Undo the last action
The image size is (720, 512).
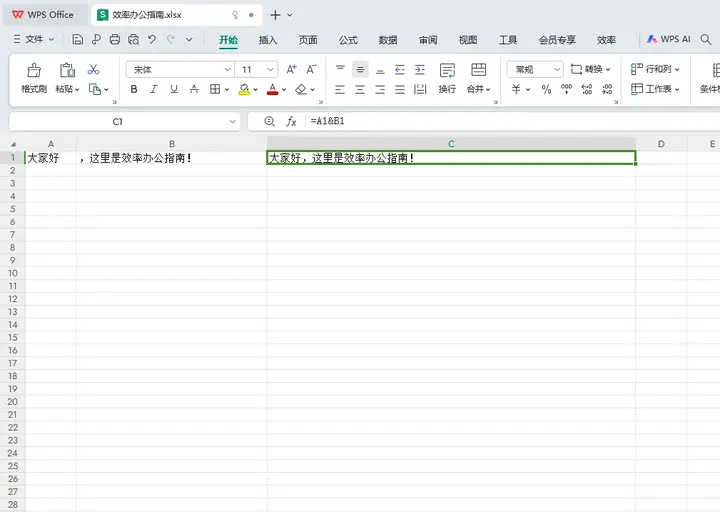pos(152,40)
